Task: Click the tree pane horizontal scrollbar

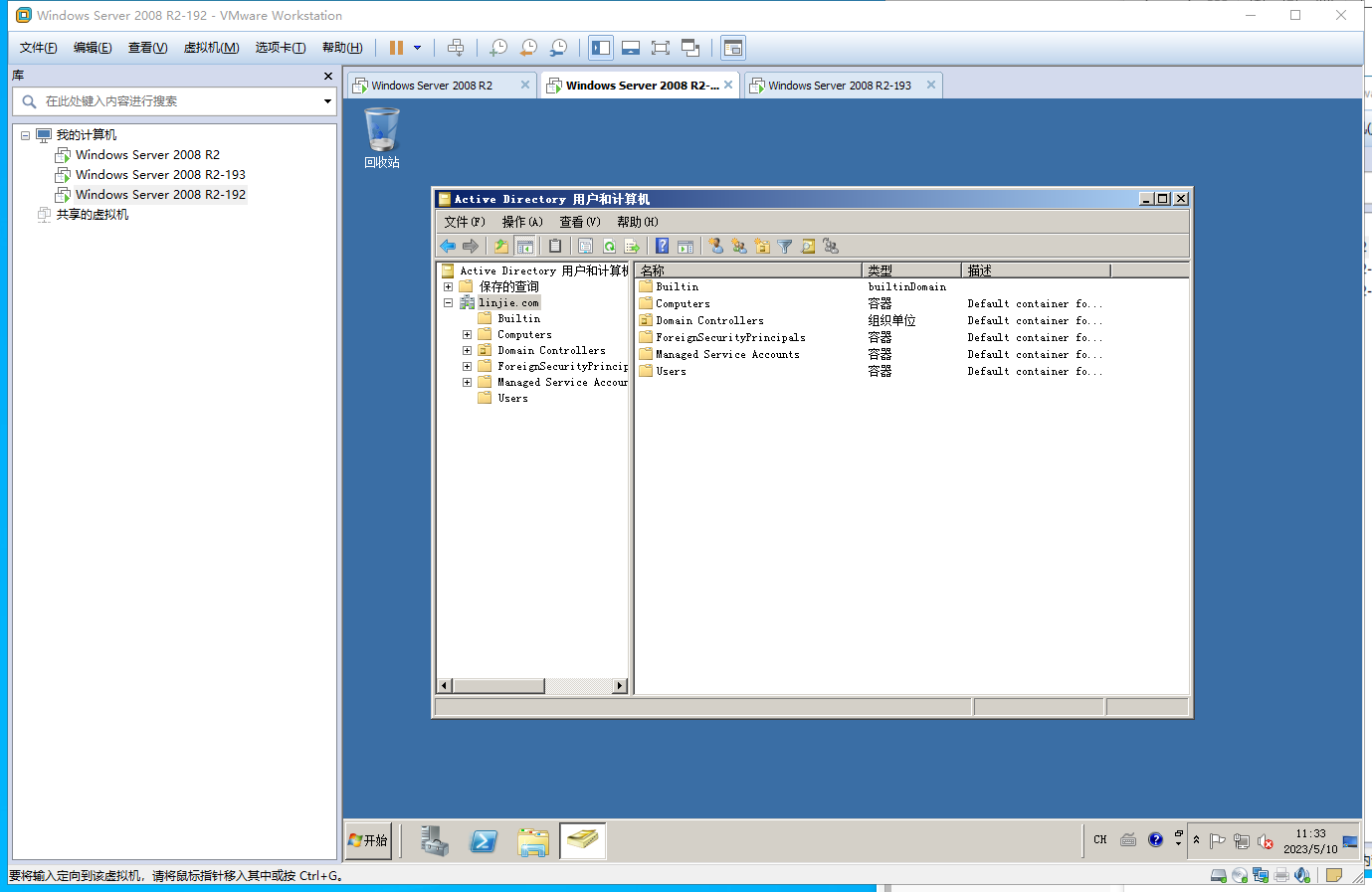Action: coord(533,686)
